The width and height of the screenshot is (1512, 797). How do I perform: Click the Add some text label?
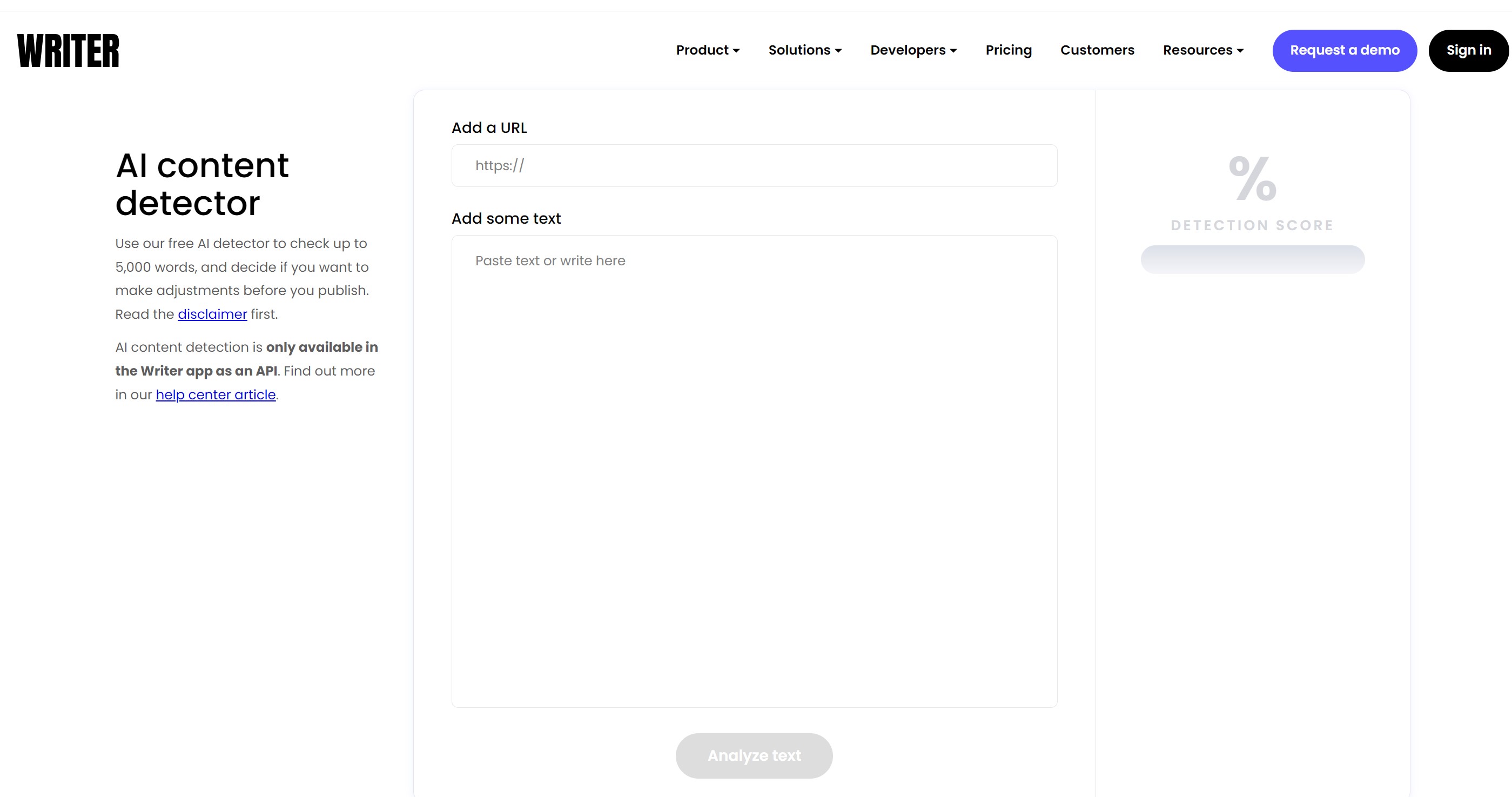pos(506,218)
